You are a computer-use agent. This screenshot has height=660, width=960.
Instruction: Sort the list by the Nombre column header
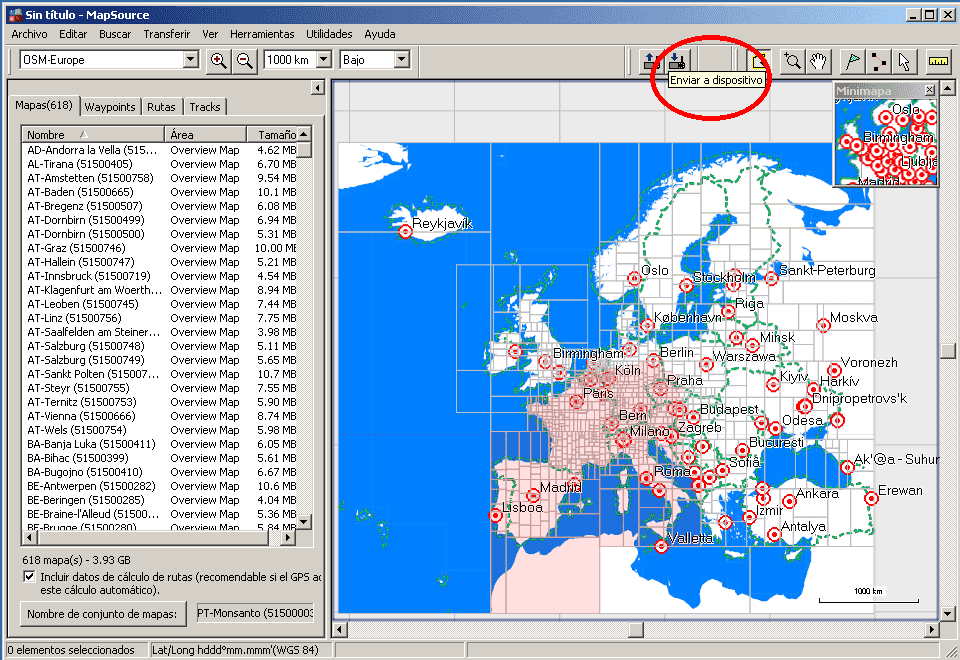click(x=93, y=134)
